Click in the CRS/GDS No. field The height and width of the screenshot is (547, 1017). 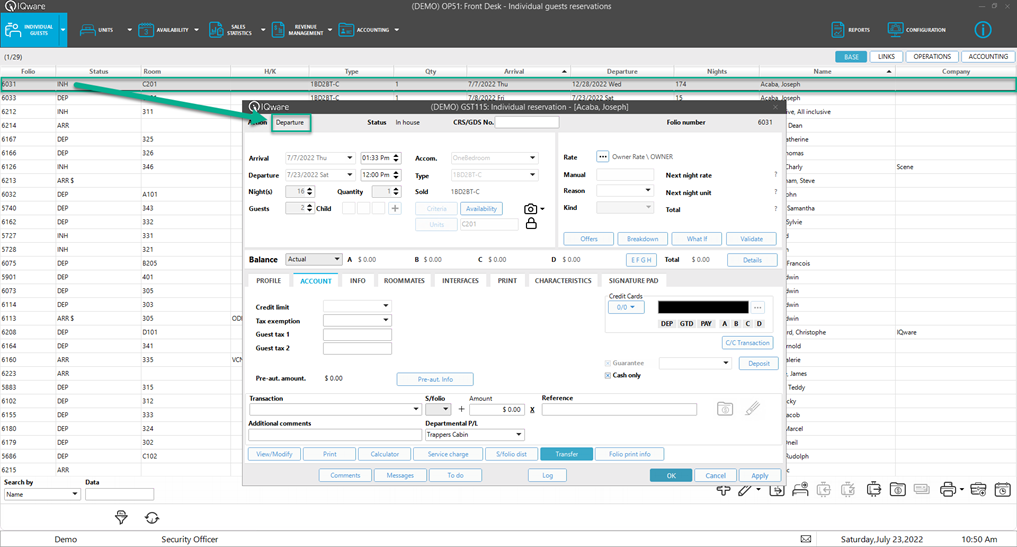(527, 122)
